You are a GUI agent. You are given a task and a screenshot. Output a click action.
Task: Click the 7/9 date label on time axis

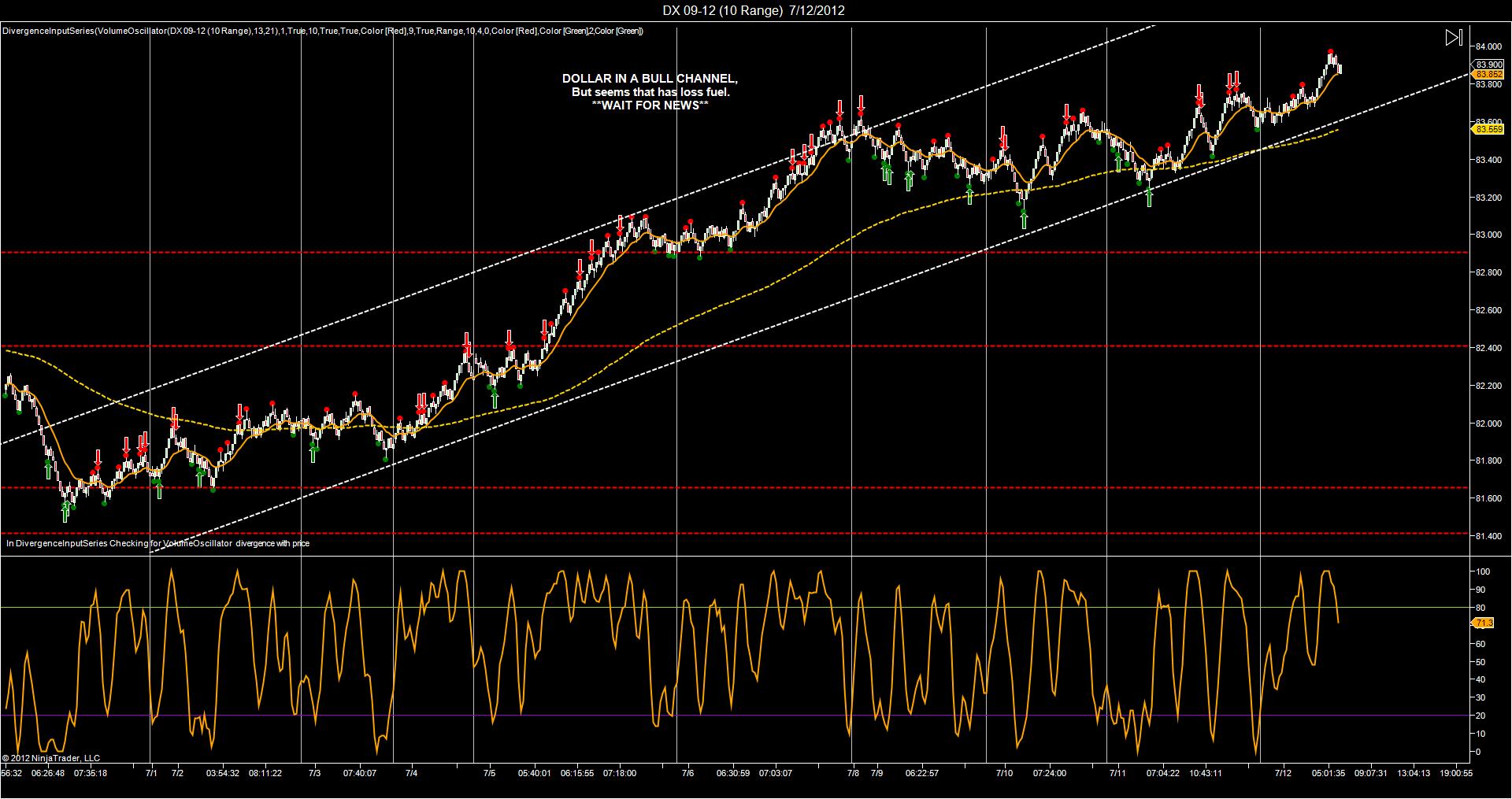tap(877, 773)
